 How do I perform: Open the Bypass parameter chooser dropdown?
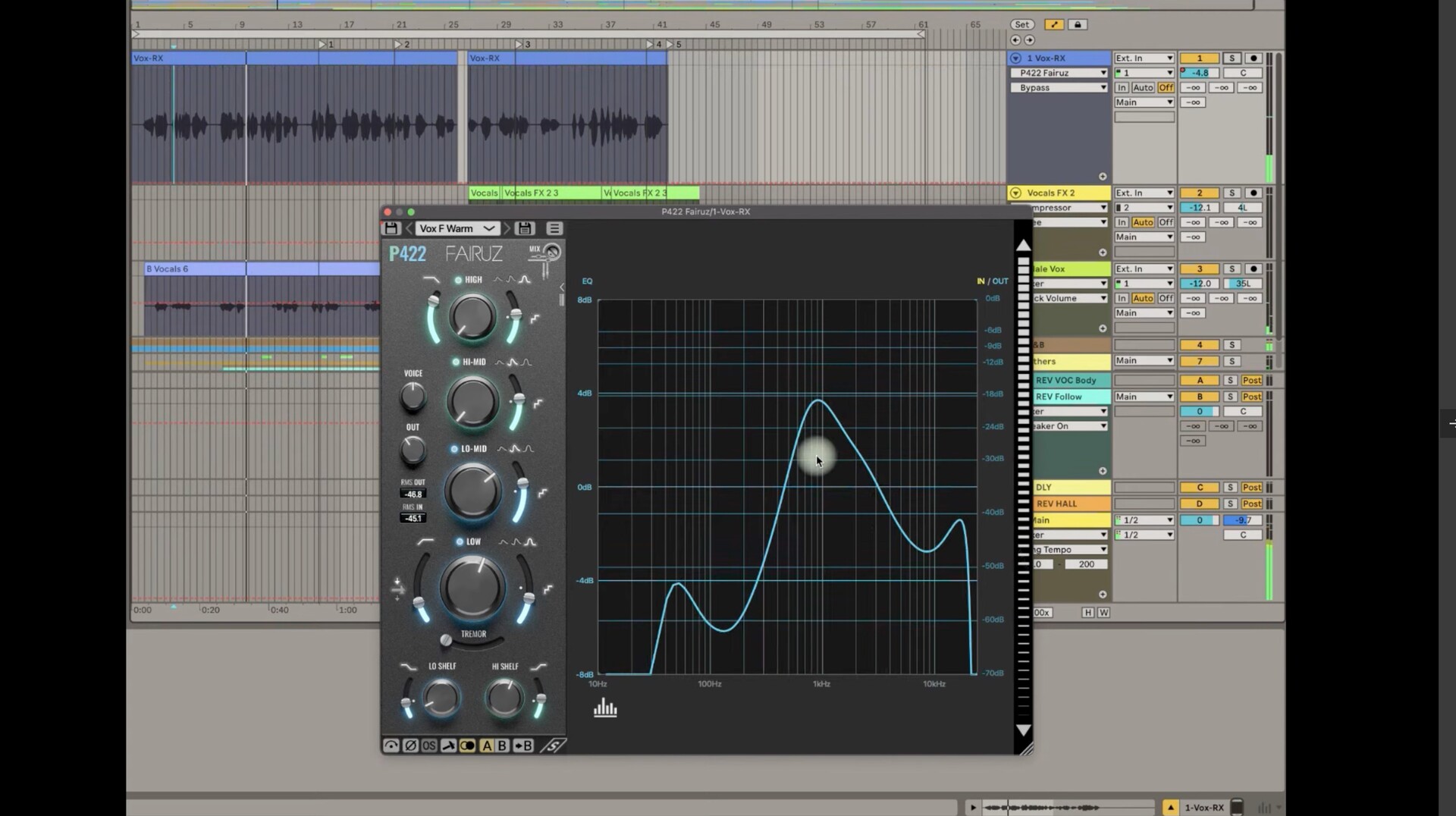click(x=1059, y=88)
